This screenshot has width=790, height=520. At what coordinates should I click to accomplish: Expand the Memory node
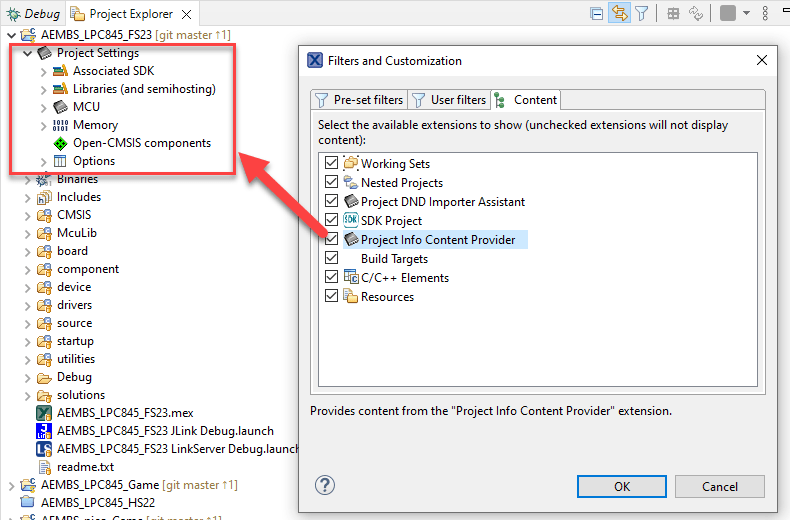[43, 125]
